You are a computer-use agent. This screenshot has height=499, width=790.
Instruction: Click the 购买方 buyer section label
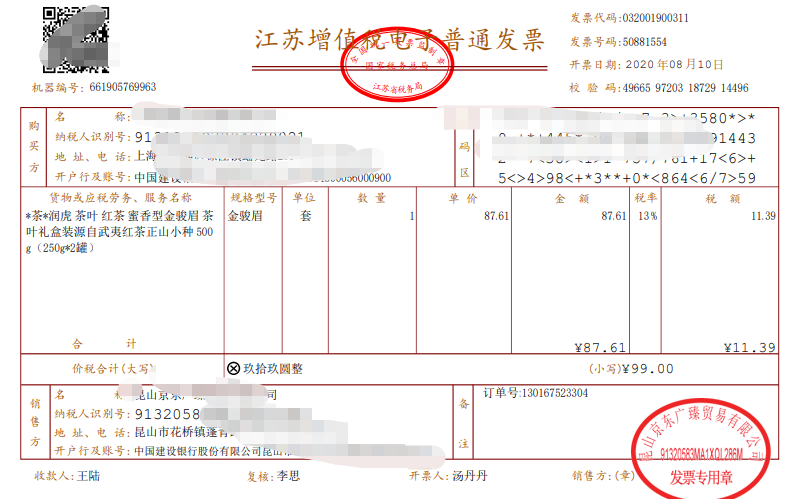pyautogui.click(x=34, y=147)
